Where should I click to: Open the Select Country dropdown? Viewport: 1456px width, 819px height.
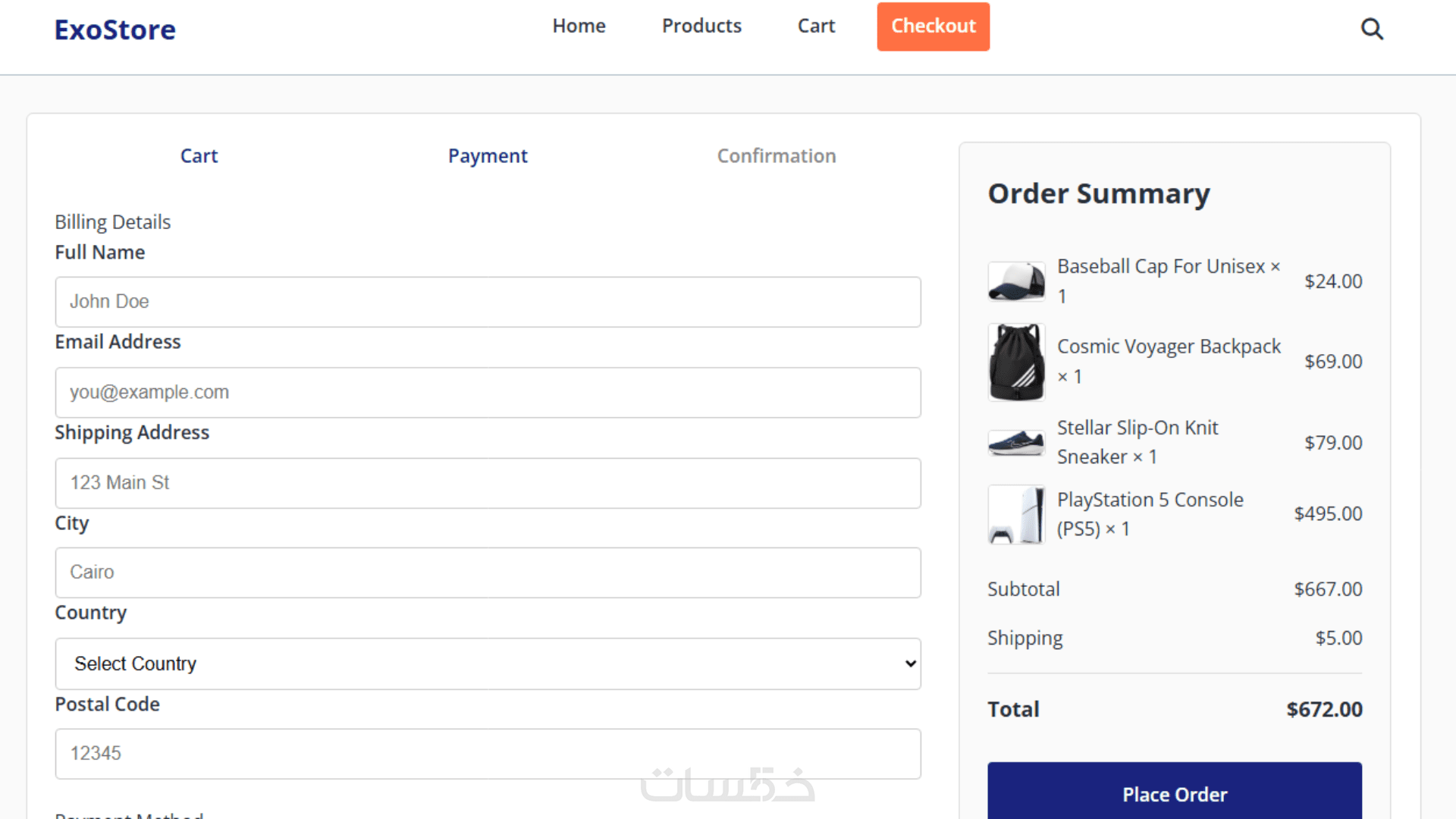[488, 664]
